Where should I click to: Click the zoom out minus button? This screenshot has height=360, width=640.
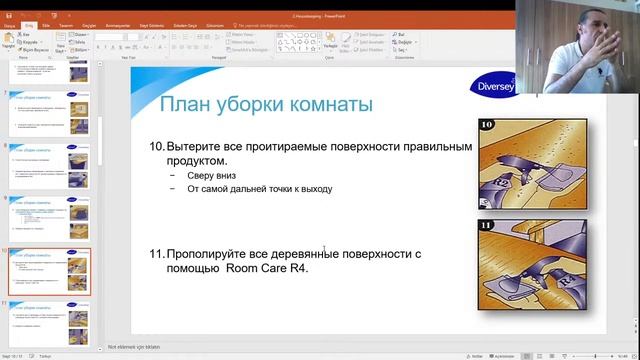pyautogui.click(x=574, y=356)
